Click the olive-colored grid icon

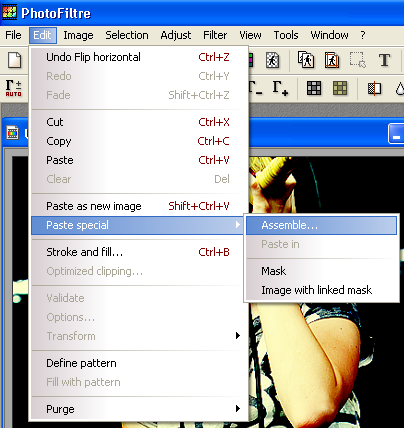[x=340, y=88]
